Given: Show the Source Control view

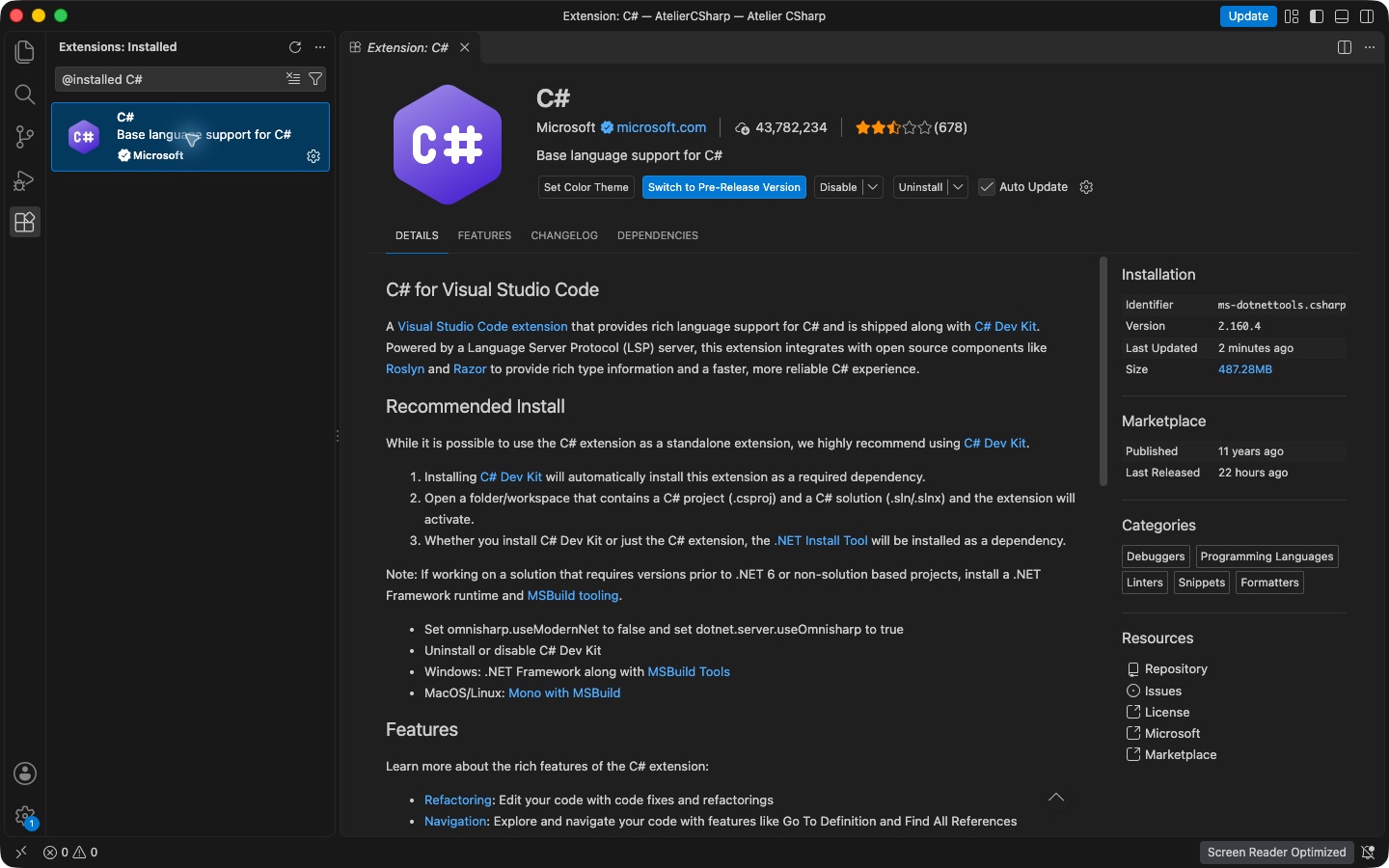Looking at the screenshot, I should [25, 137].
